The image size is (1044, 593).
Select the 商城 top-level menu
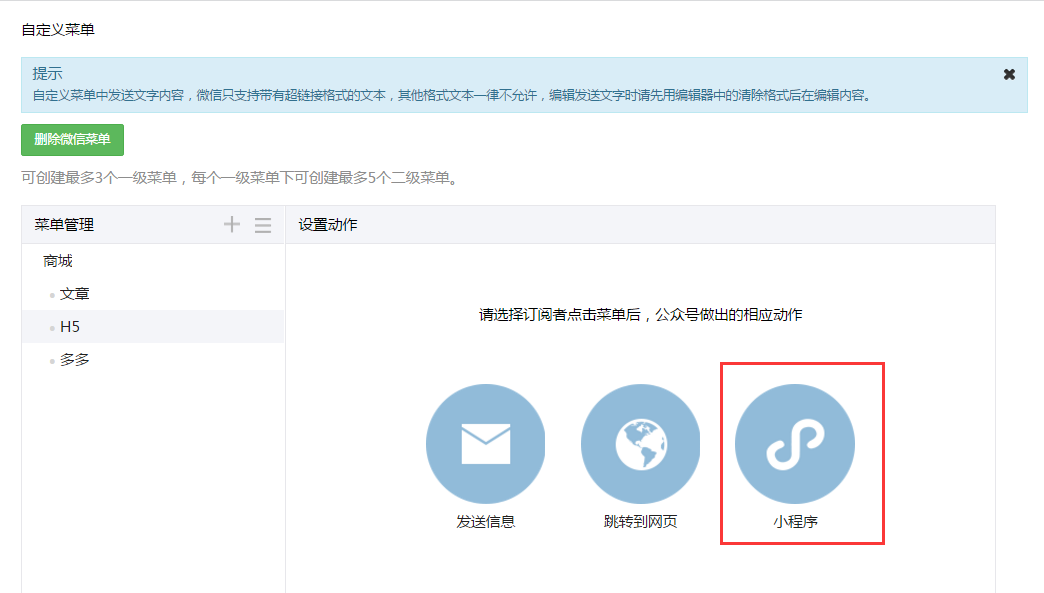58,261
